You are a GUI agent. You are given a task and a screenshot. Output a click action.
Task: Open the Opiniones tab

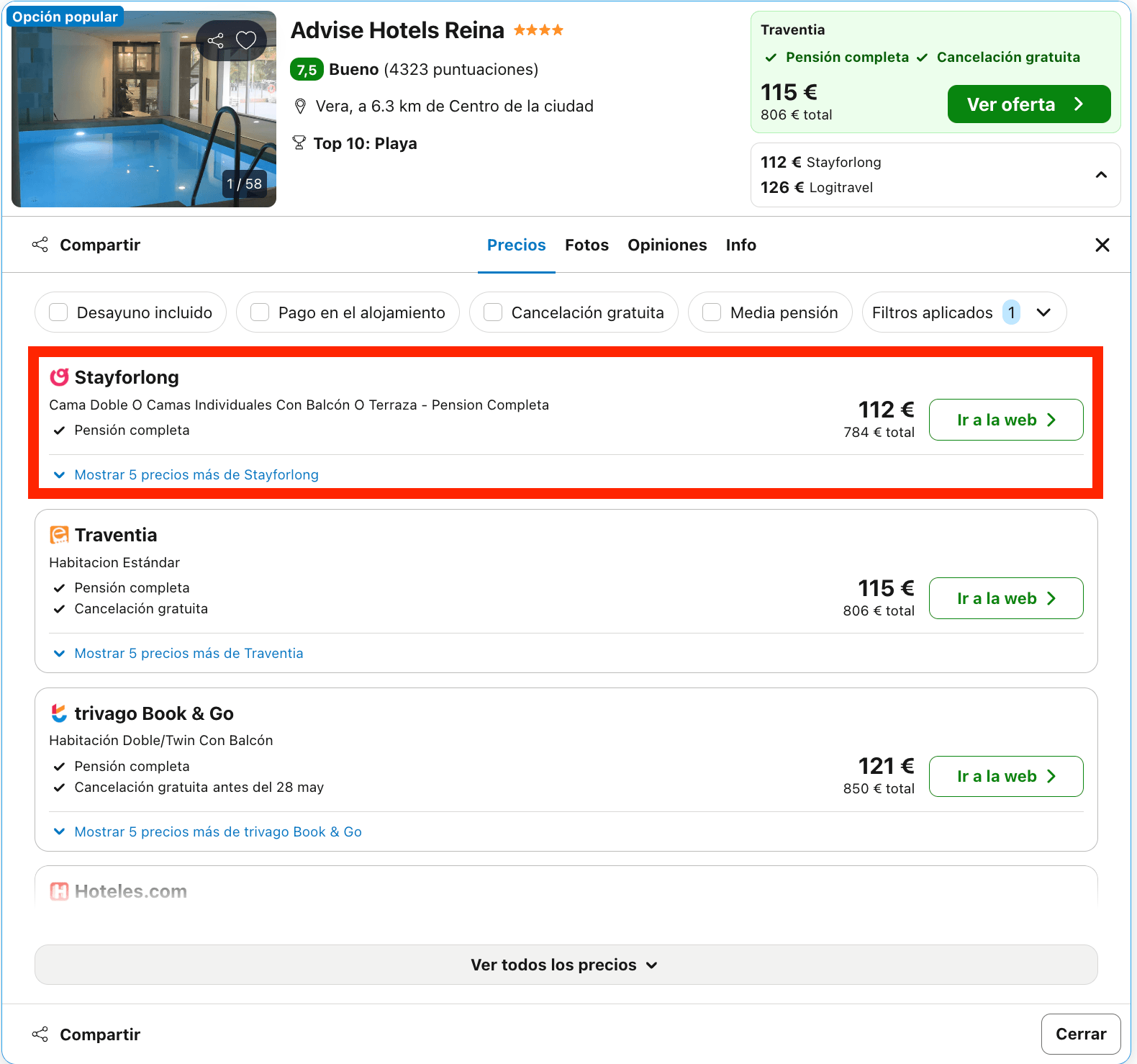[x=667, y=245]
